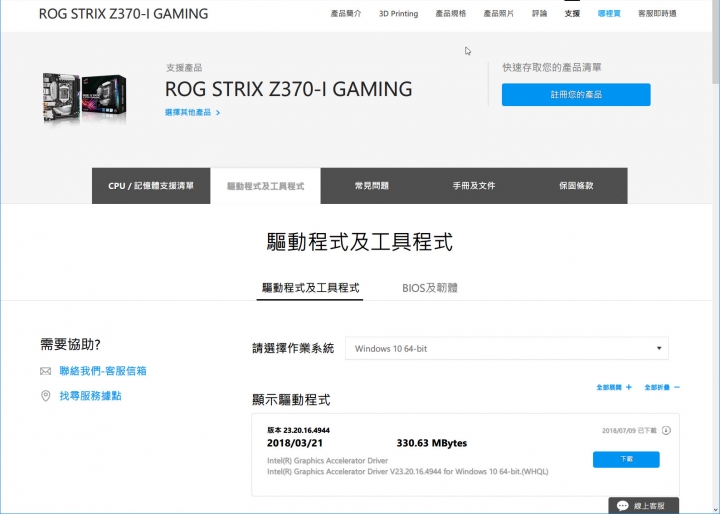Expand all sections with 全部展開 +
720x514 pixels.
(614, 387)
